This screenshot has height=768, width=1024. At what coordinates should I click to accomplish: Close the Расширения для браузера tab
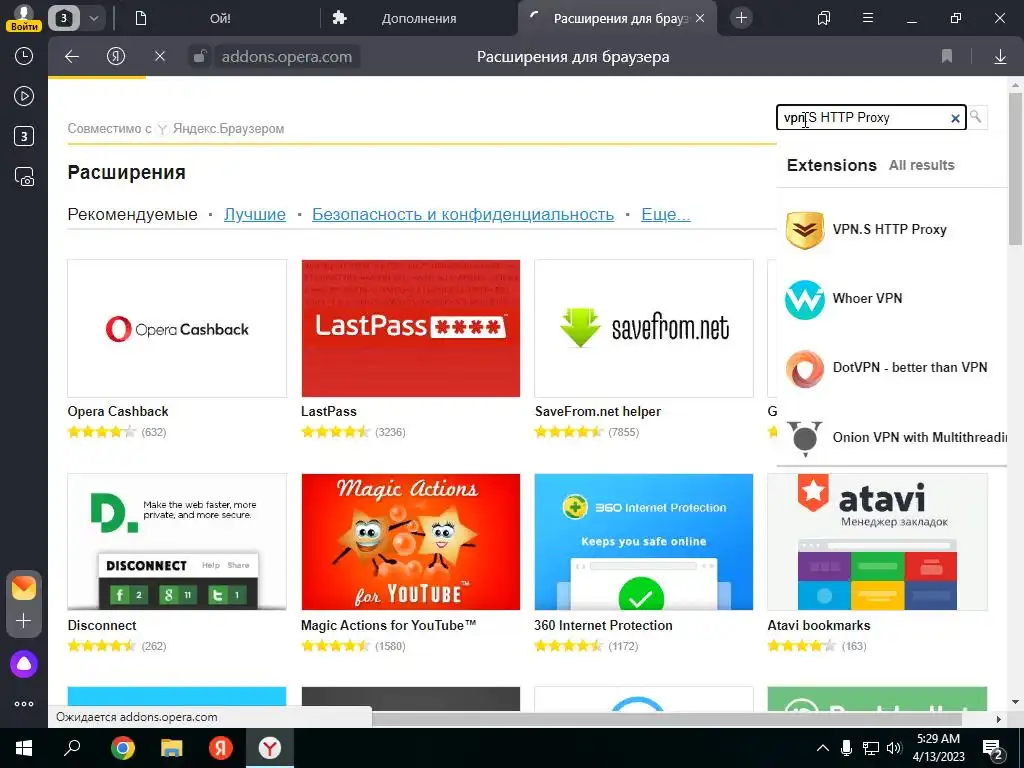(700, 18)
